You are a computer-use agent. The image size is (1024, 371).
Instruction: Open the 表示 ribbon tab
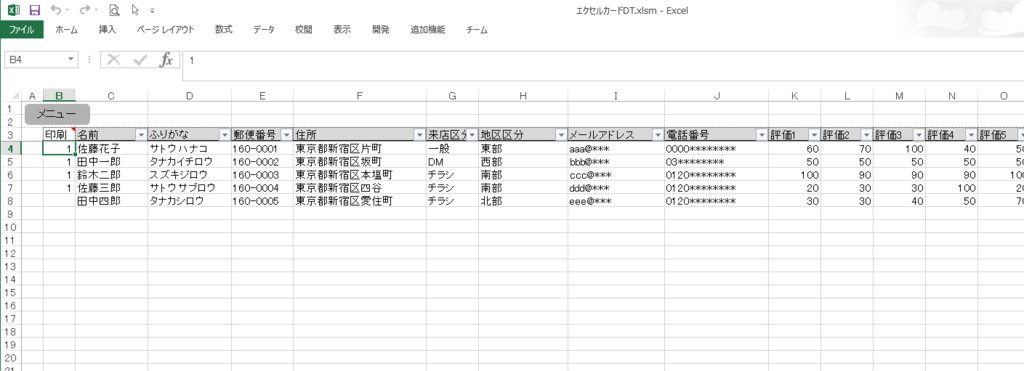tap(342, 29)
